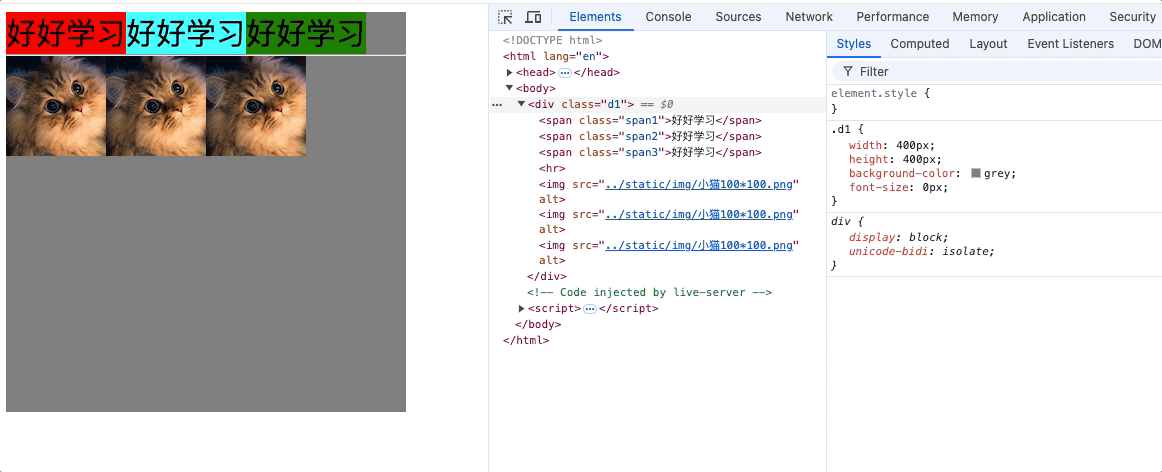The image size is (1162, 472).
Task: Select the Layout sub-tab
Action: pos(989,44)
